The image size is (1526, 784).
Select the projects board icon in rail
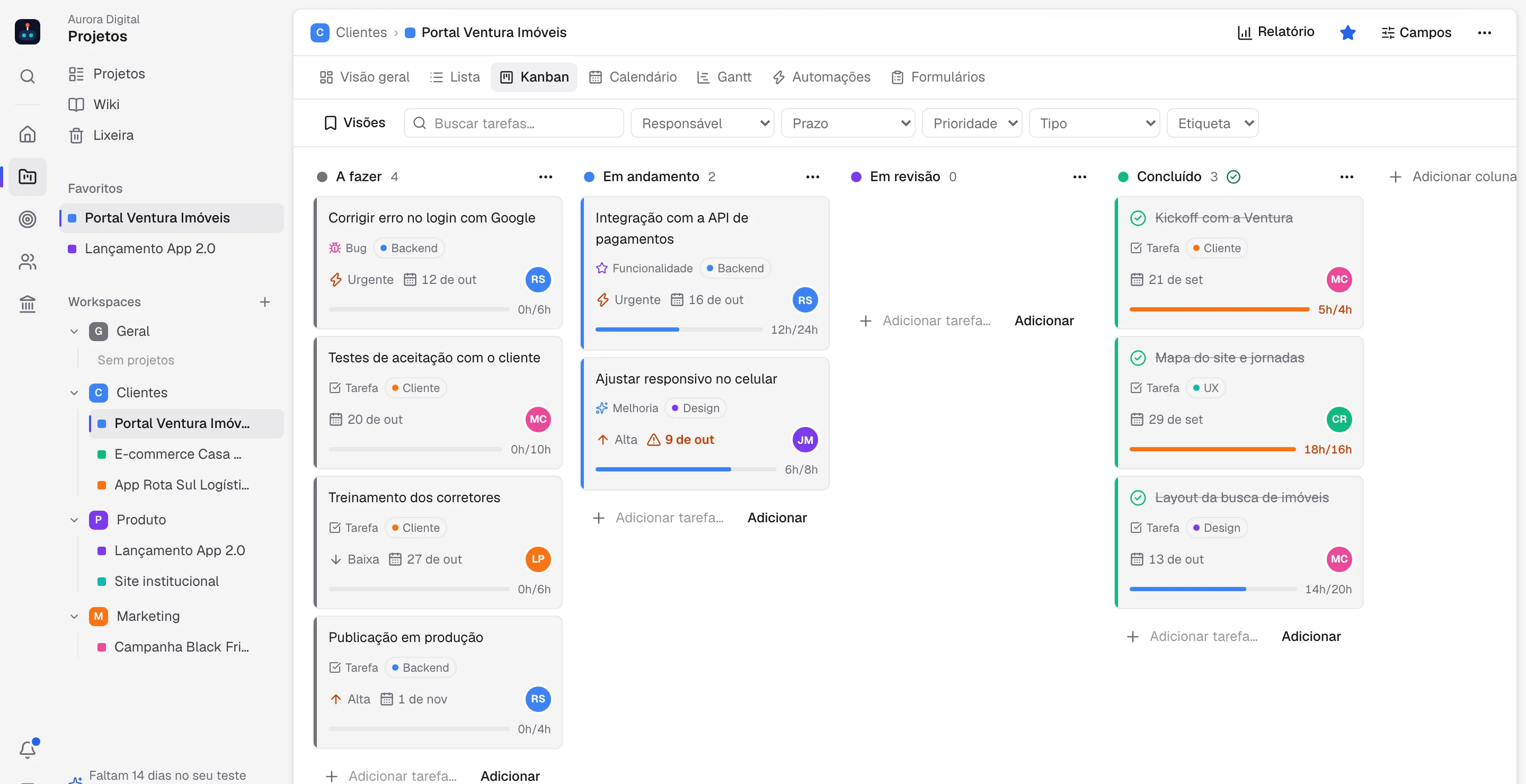pyautogui.click(x=27, y=176)
